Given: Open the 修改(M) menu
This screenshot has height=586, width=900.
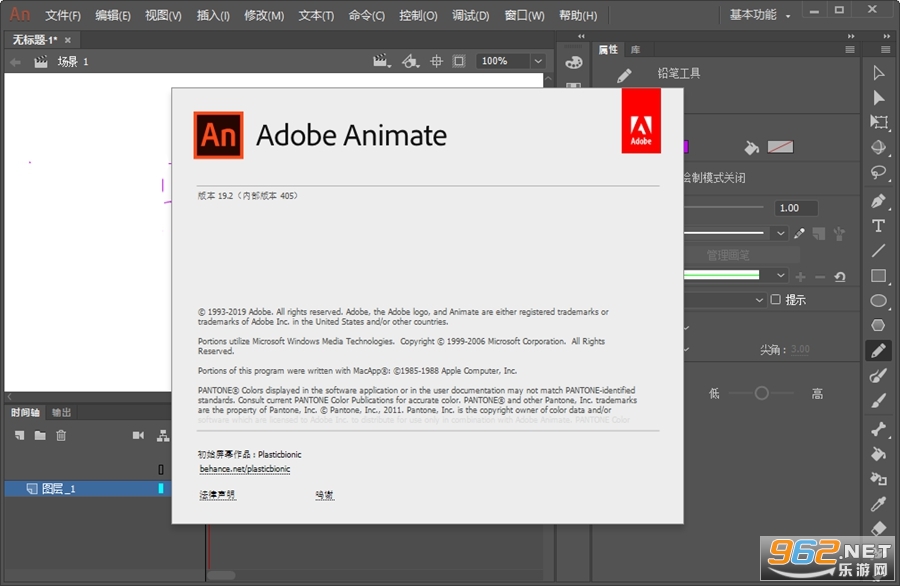Looking at the screenshot, I should [264, 15].
